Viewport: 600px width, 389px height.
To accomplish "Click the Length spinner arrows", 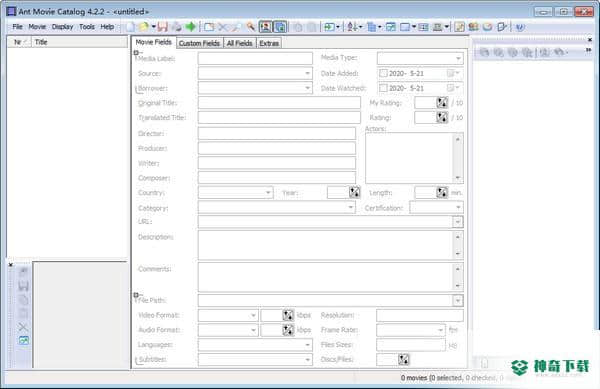I will point(442,192).
